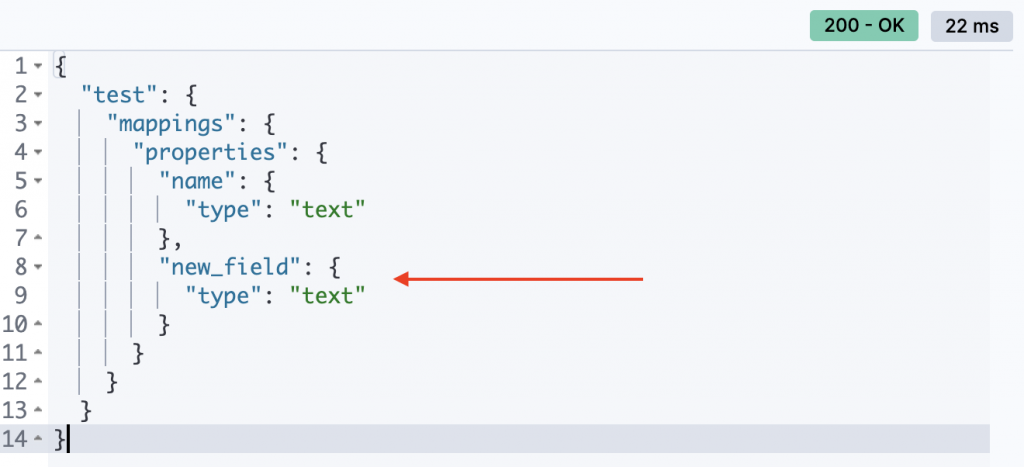Collapse the "name" fold arrow on line 5

tap(38, 182)
